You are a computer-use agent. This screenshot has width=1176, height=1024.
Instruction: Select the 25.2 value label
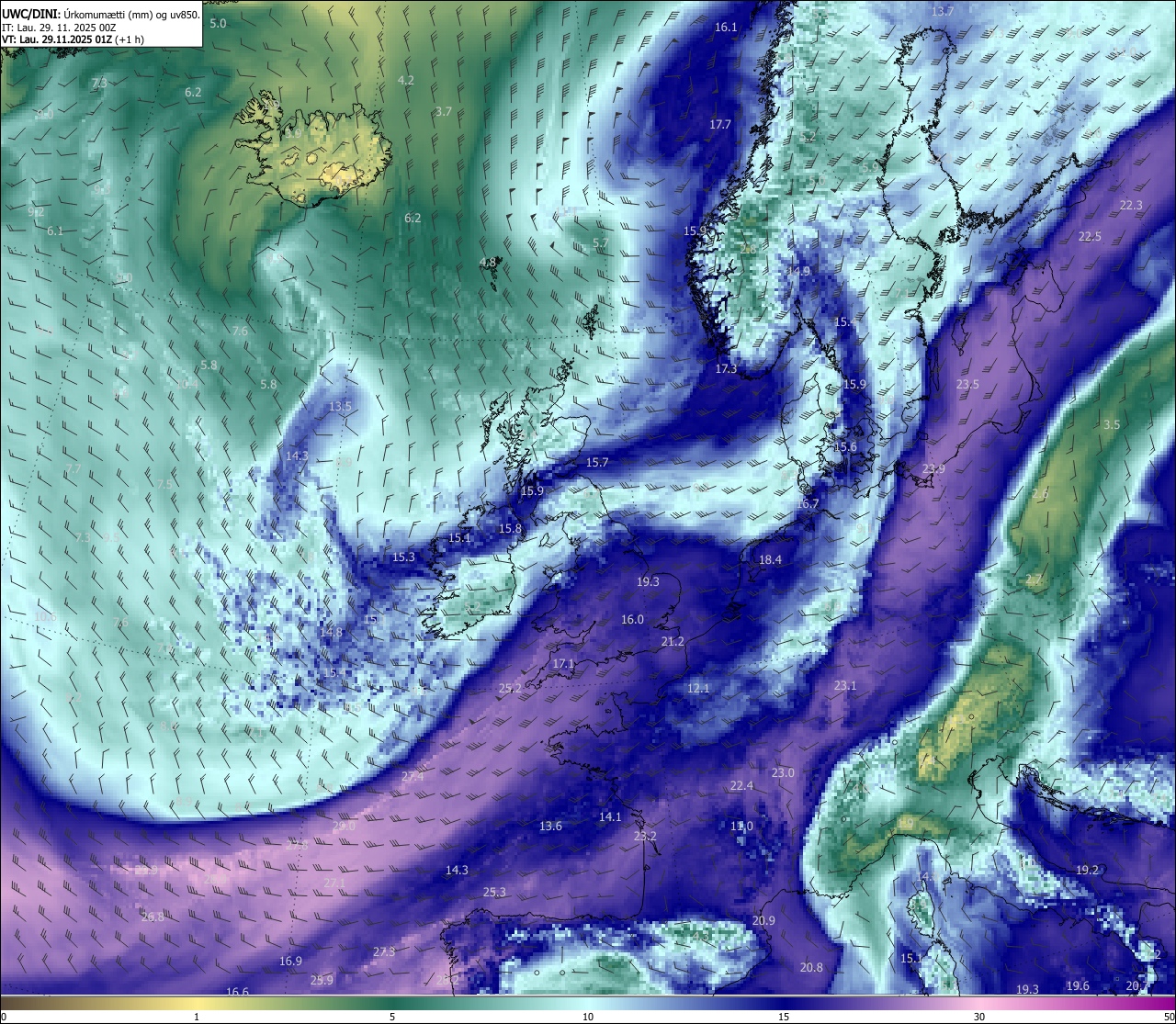(x=510, y=688)
